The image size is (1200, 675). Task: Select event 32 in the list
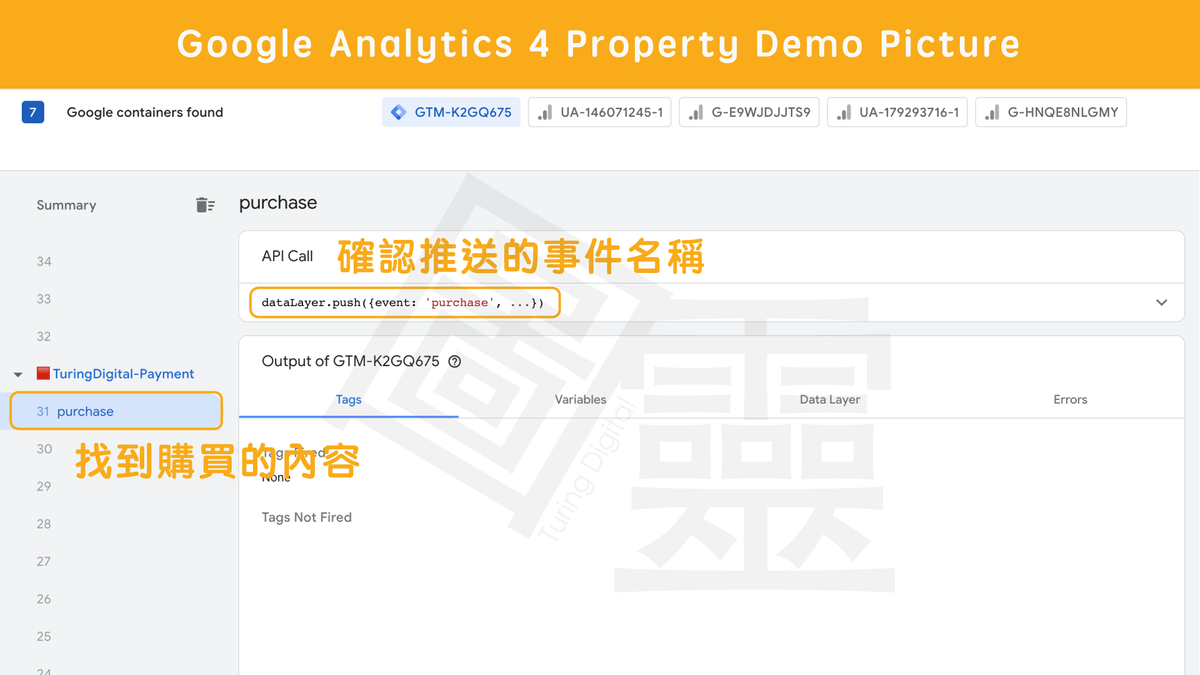coord(44,336)
